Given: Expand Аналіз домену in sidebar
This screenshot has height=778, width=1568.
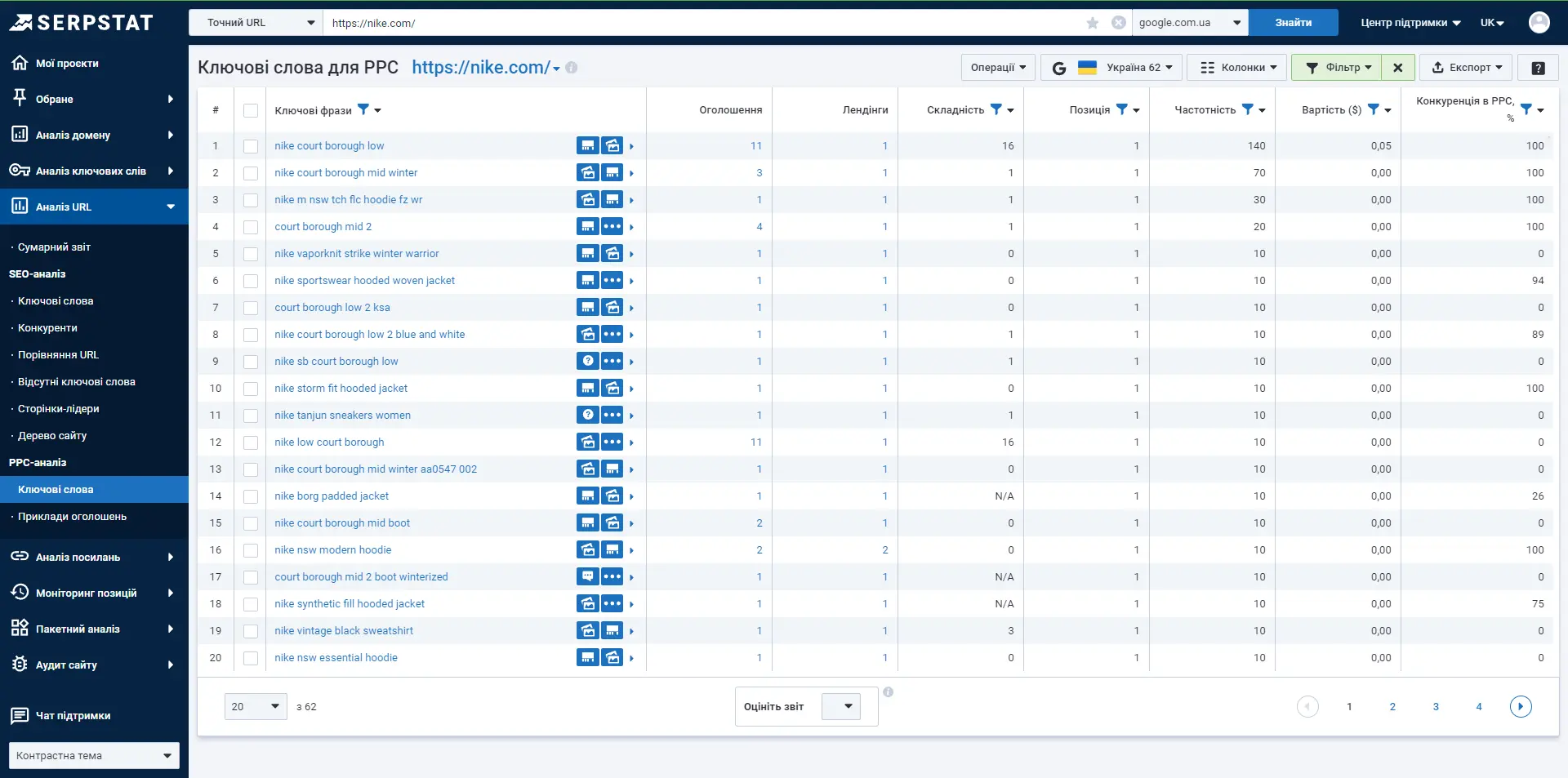Looking at the screenshot, I should pos(94,135).
